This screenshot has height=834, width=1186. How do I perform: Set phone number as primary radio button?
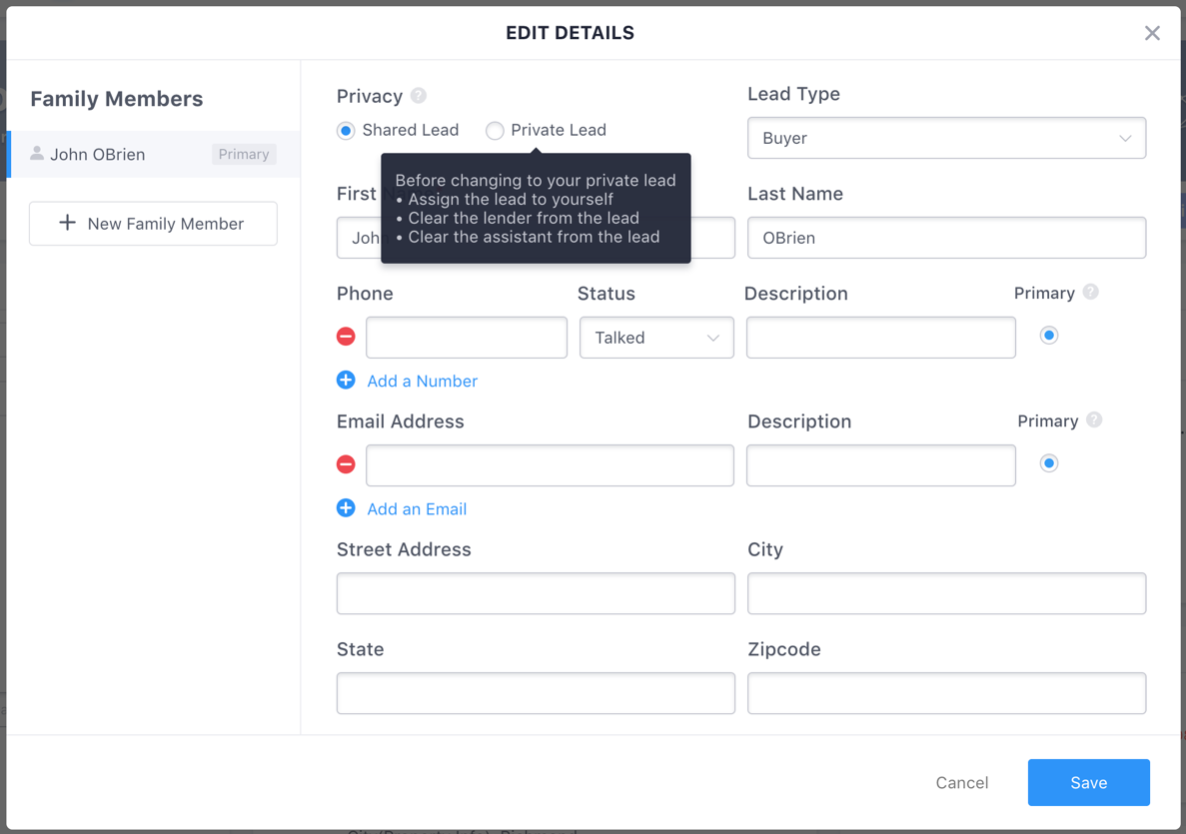tap(1048, 336)
